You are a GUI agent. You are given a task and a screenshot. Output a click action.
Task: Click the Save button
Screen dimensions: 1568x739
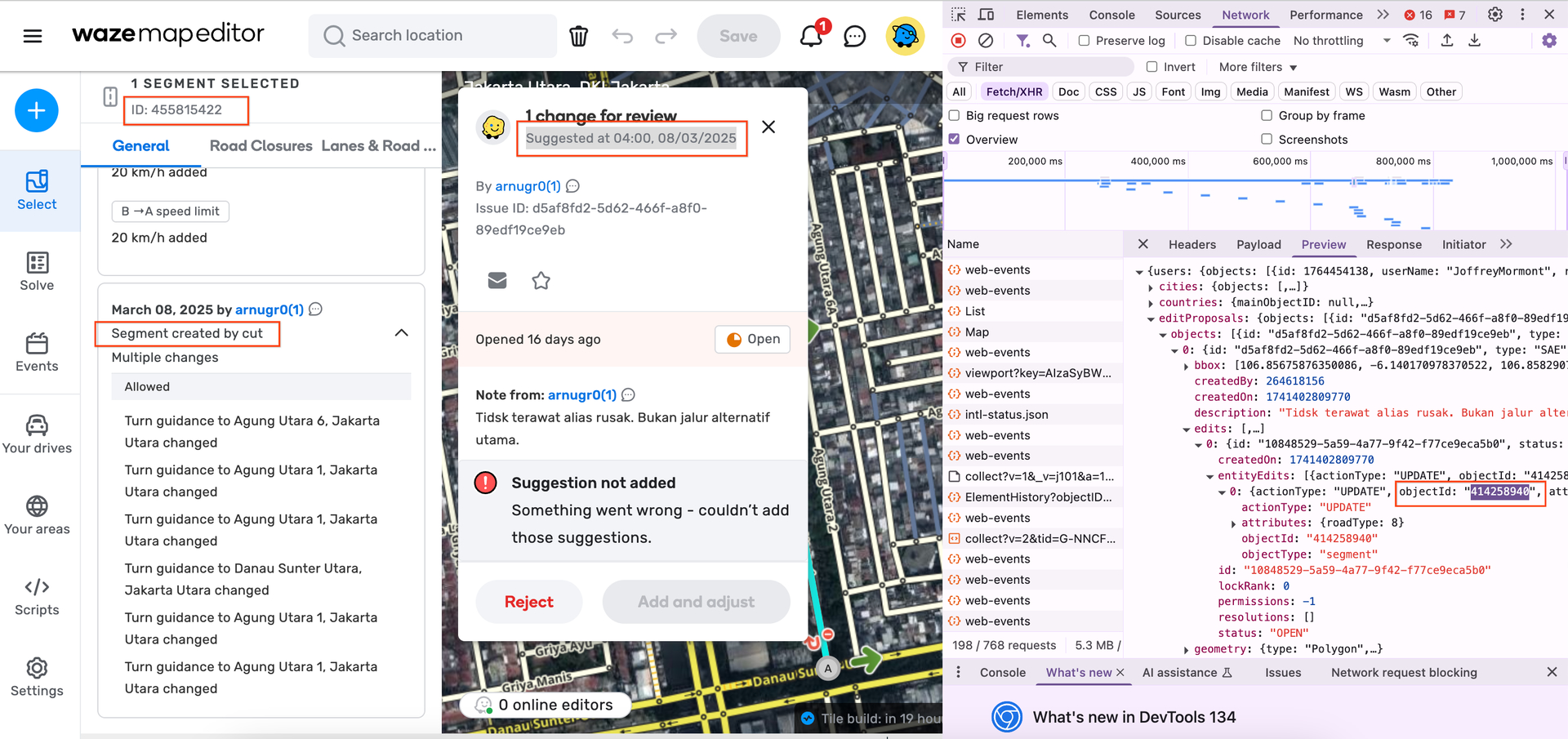[x=738, y=36]
